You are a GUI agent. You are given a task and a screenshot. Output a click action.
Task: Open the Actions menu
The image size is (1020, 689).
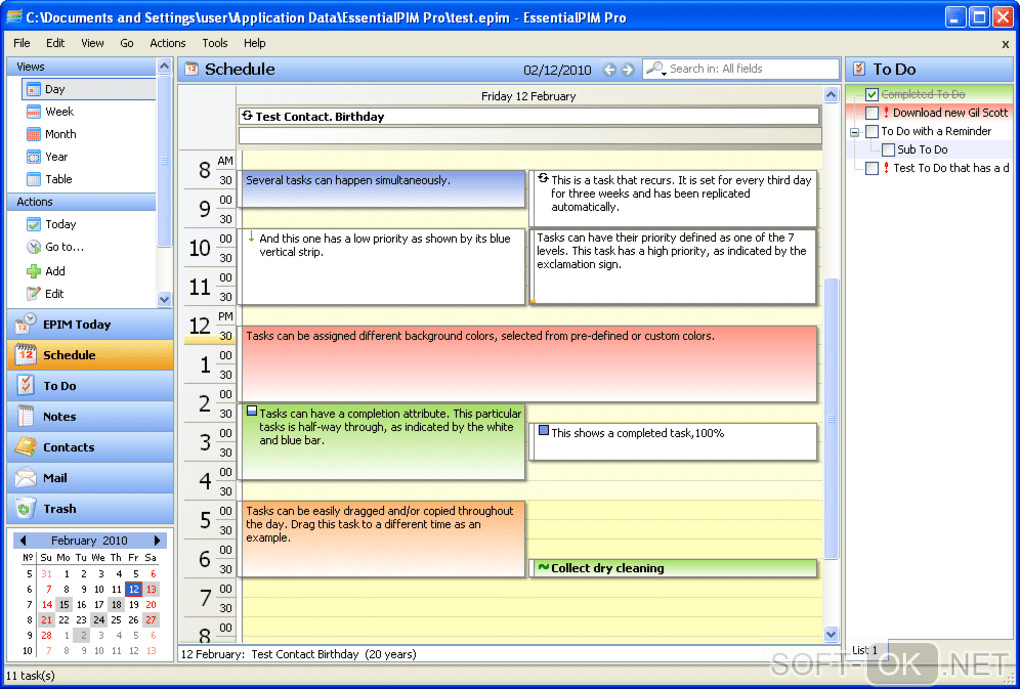pos(167,43)
